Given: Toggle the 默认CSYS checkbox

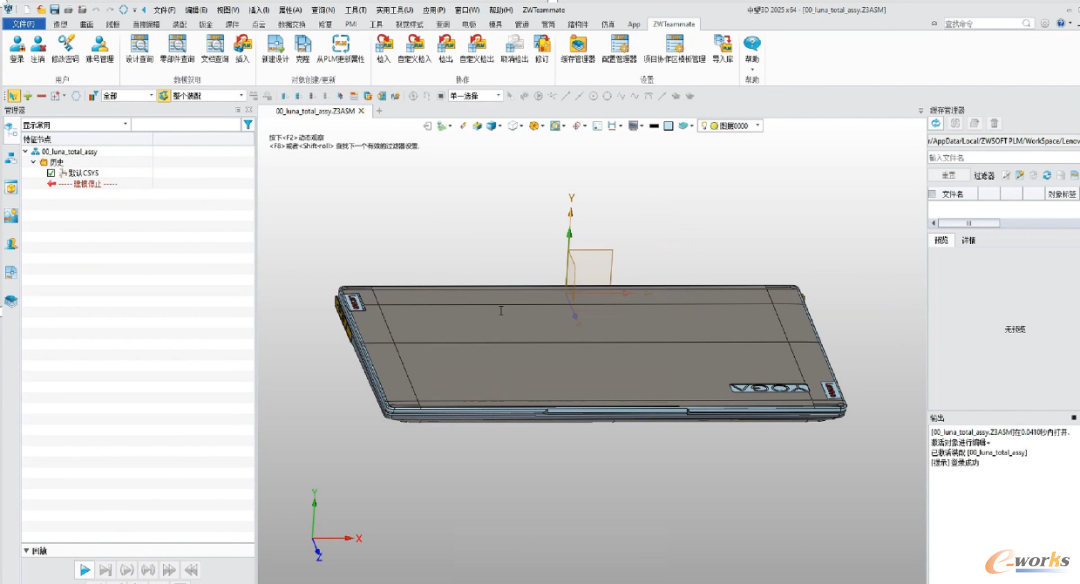Looking at the screenshot, I should (x=51, y=173).
